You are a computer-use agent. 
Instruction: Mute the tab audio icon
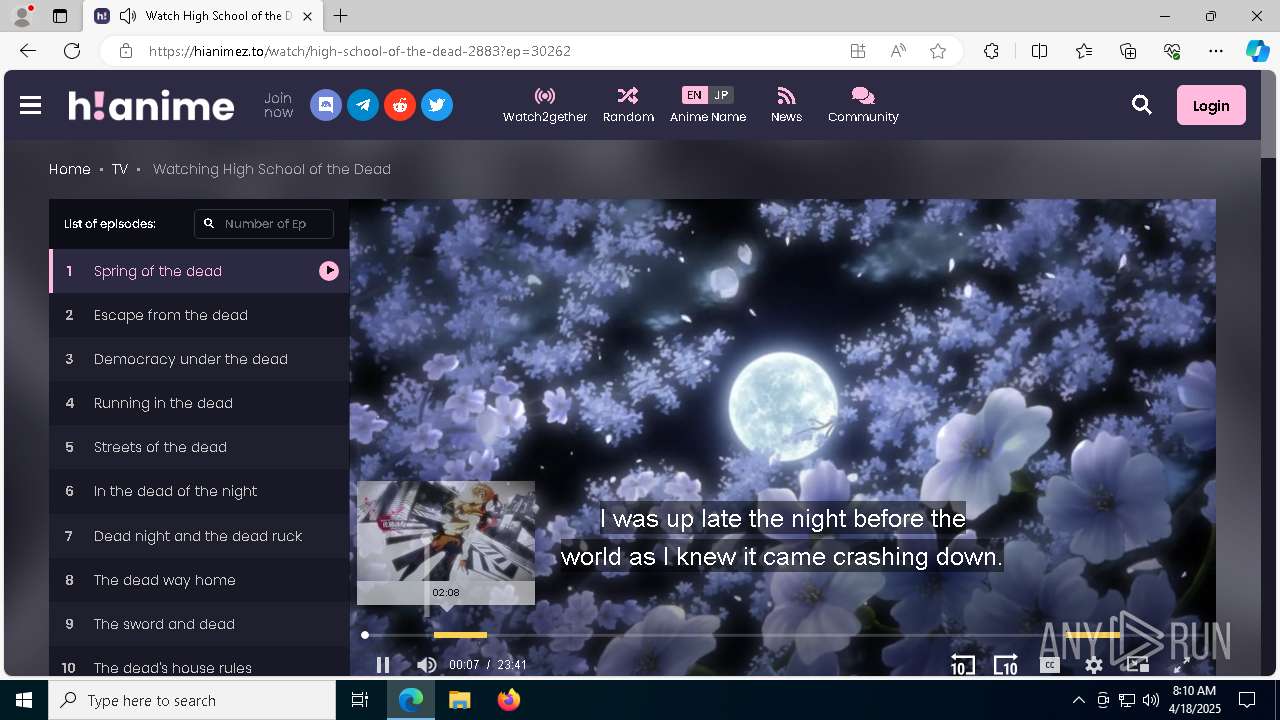coord(128,16)
